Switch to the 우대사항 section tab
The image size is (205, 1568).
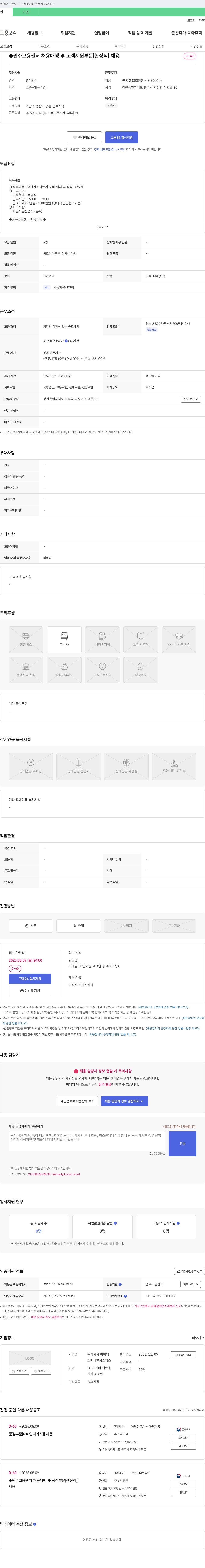coord(82,46)
